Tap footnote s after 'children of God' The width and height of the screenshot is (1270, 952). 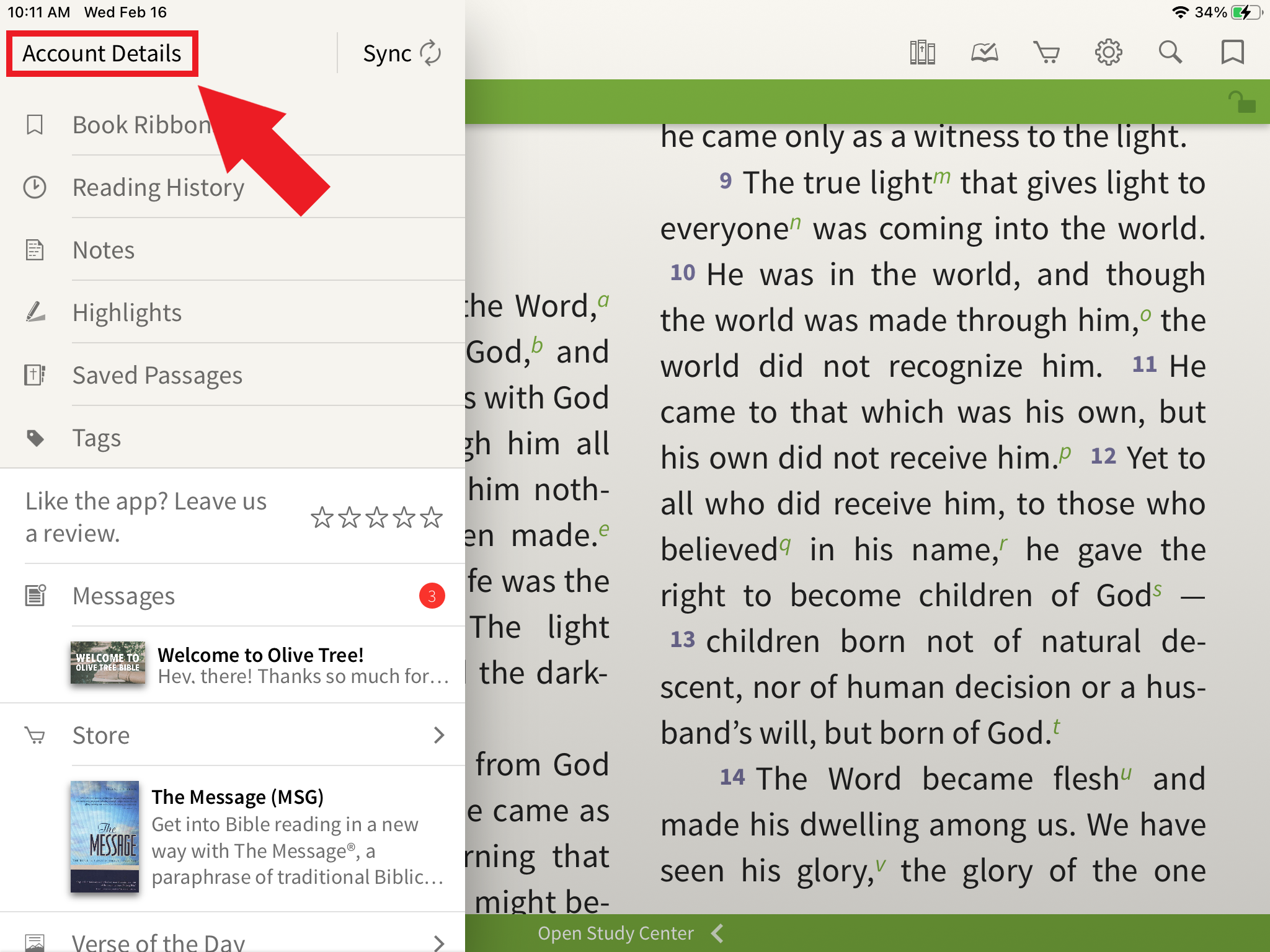pyautogui.click(x=1157, y=590)
